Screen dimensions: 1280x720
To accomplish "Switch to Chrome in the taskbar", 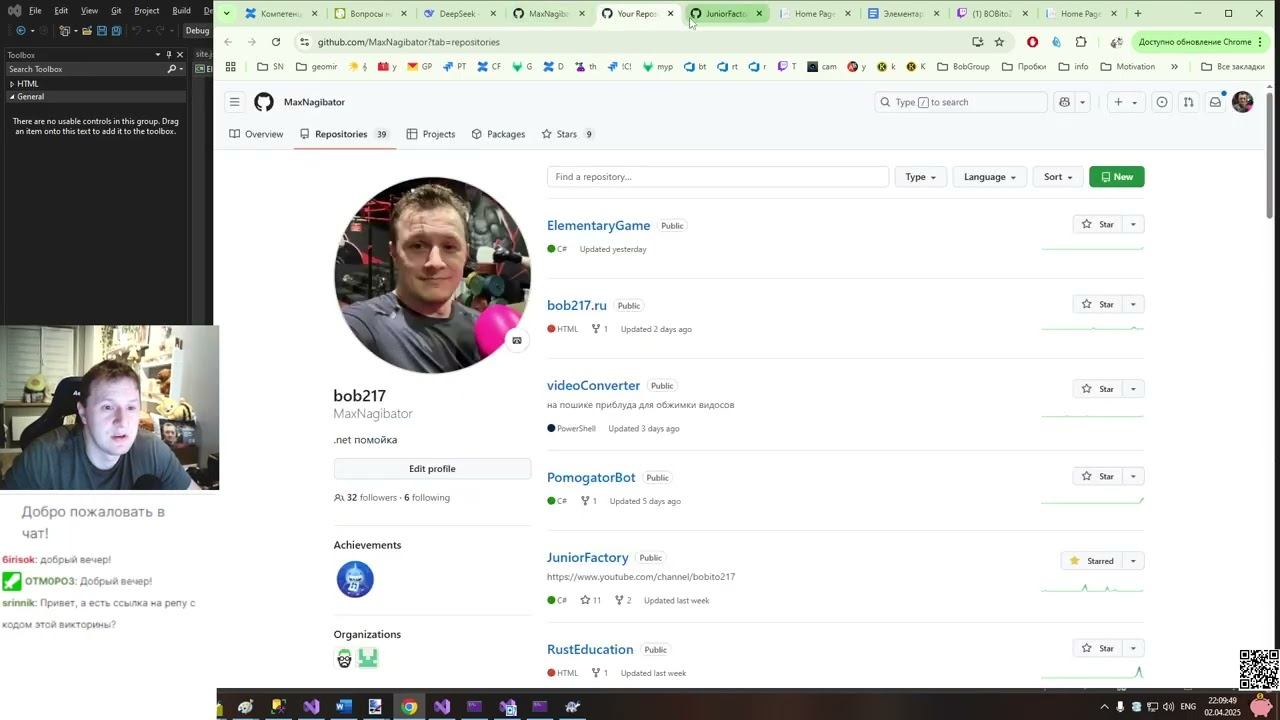I will tap(409, 706).
